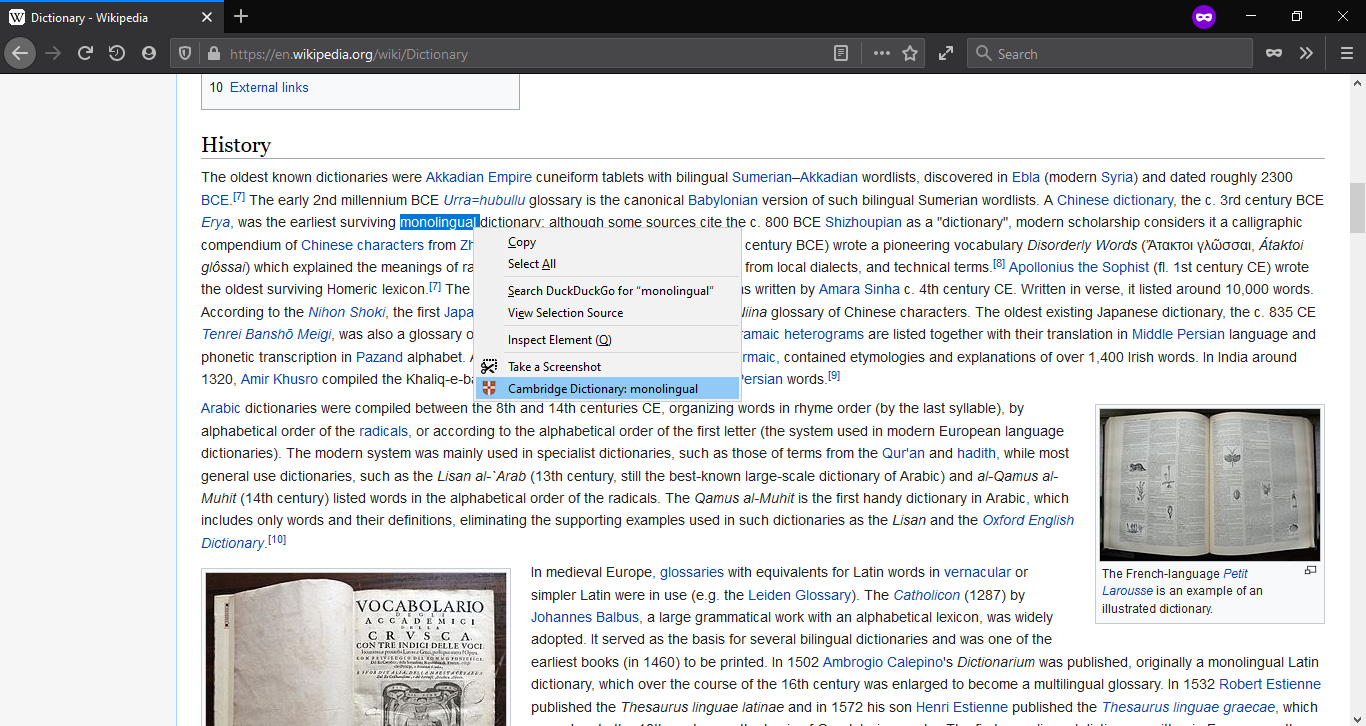1366x726 pixels.
Task: Click the Nihon Shoki link
Action: (x=346, y=312)
